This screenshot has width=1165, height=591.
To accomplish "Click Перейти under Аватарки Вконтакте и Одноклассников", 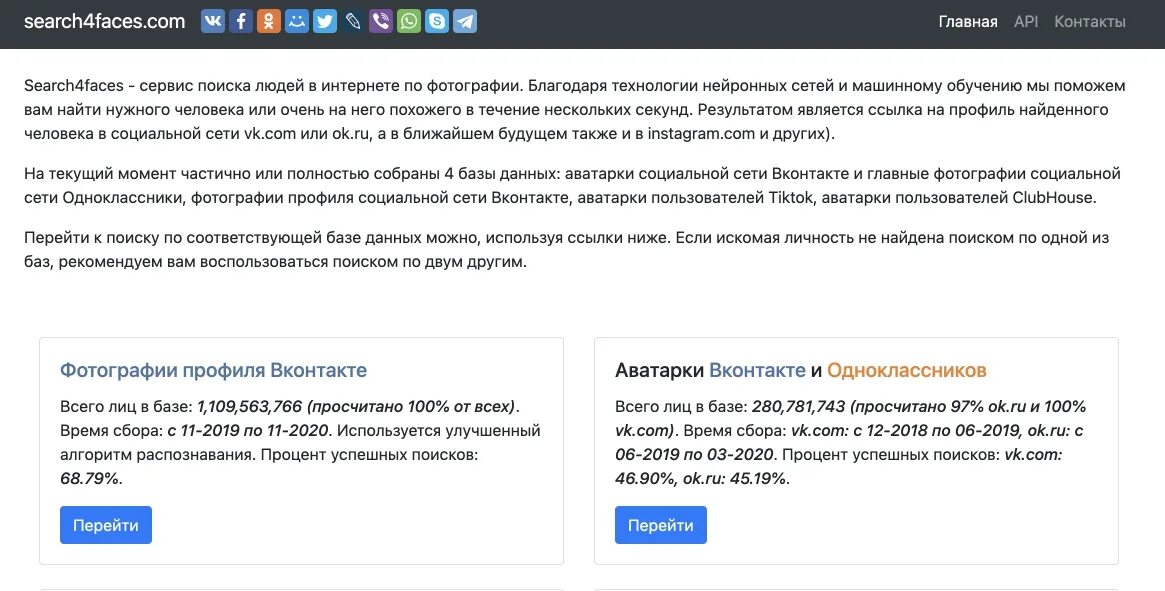I will [661, 525].
